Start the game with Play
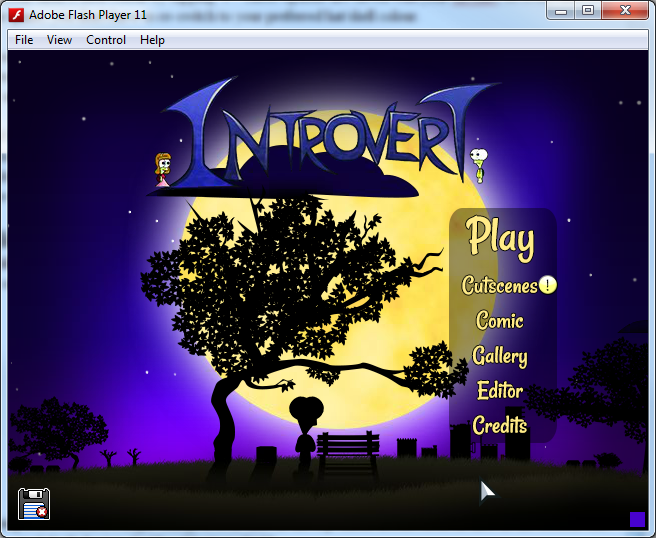The image size is (656, 538). [x=501, y=238]
